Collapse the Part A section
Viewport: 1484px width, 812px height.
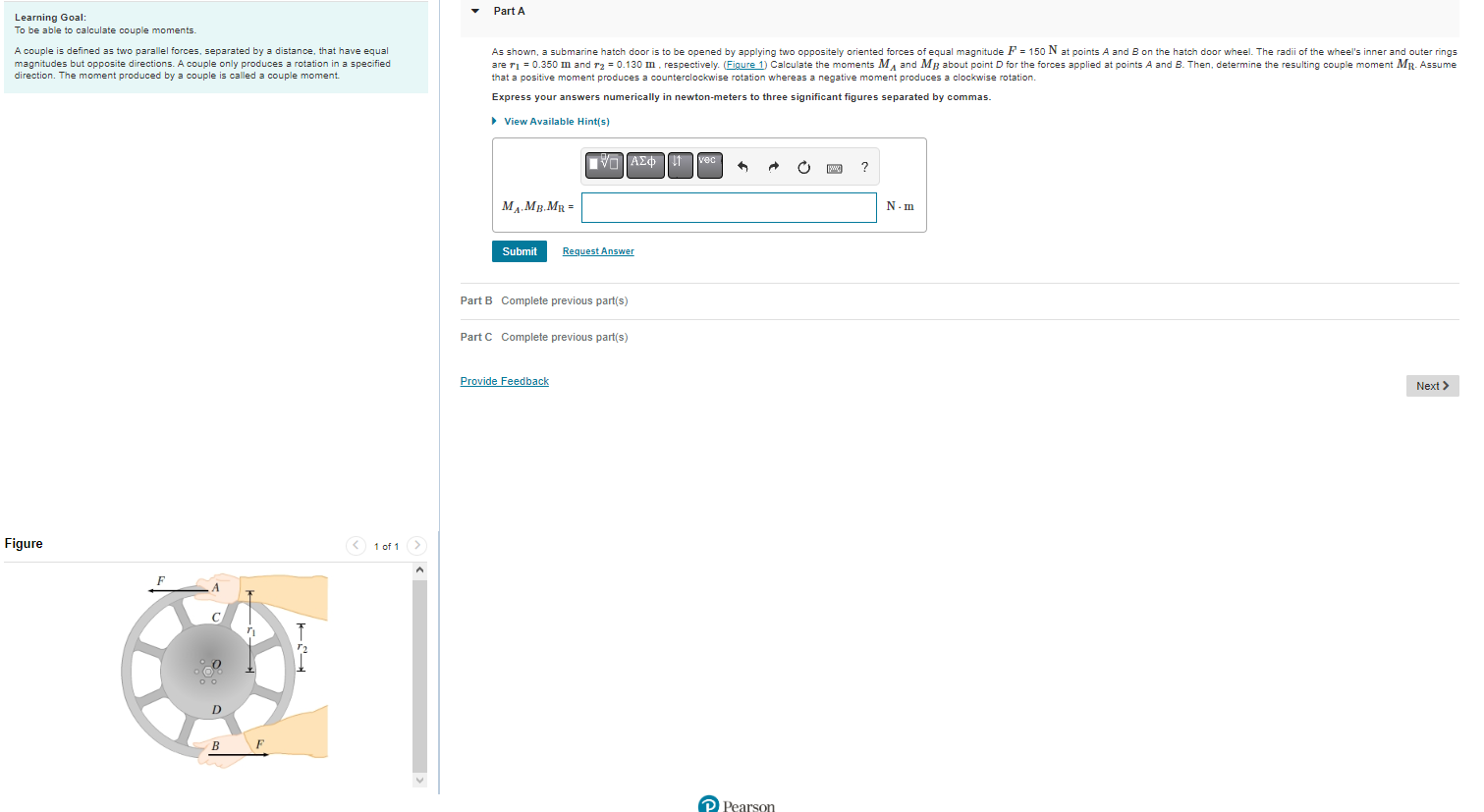[x=475, y=11]
